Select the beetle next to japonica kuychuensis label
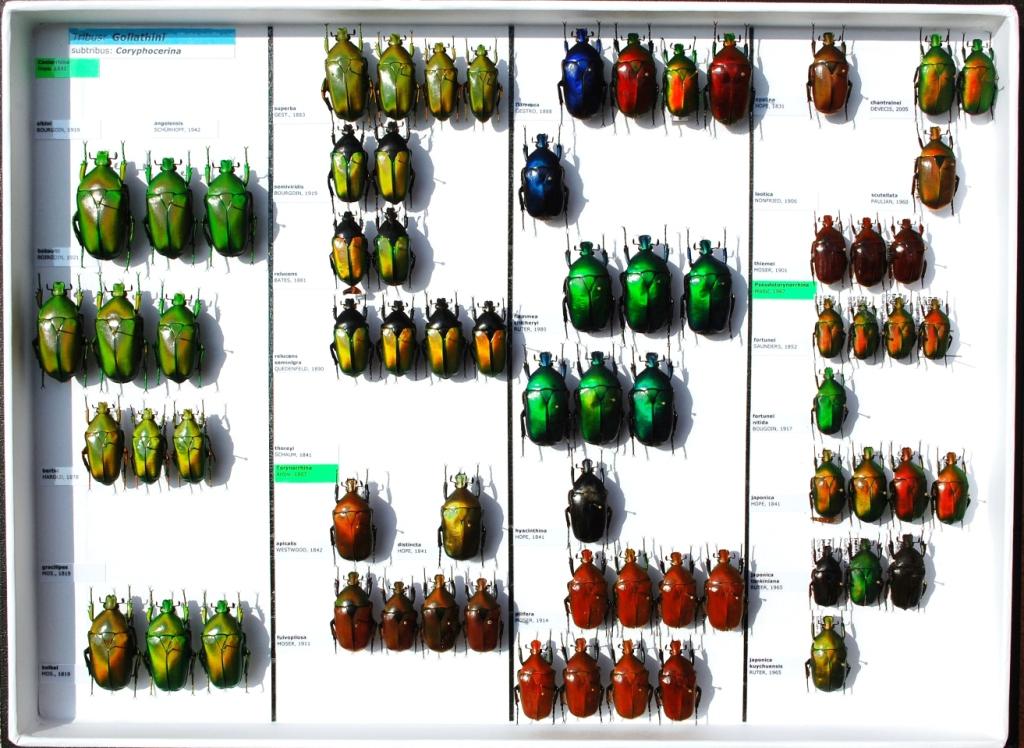 tap(827, 654)
